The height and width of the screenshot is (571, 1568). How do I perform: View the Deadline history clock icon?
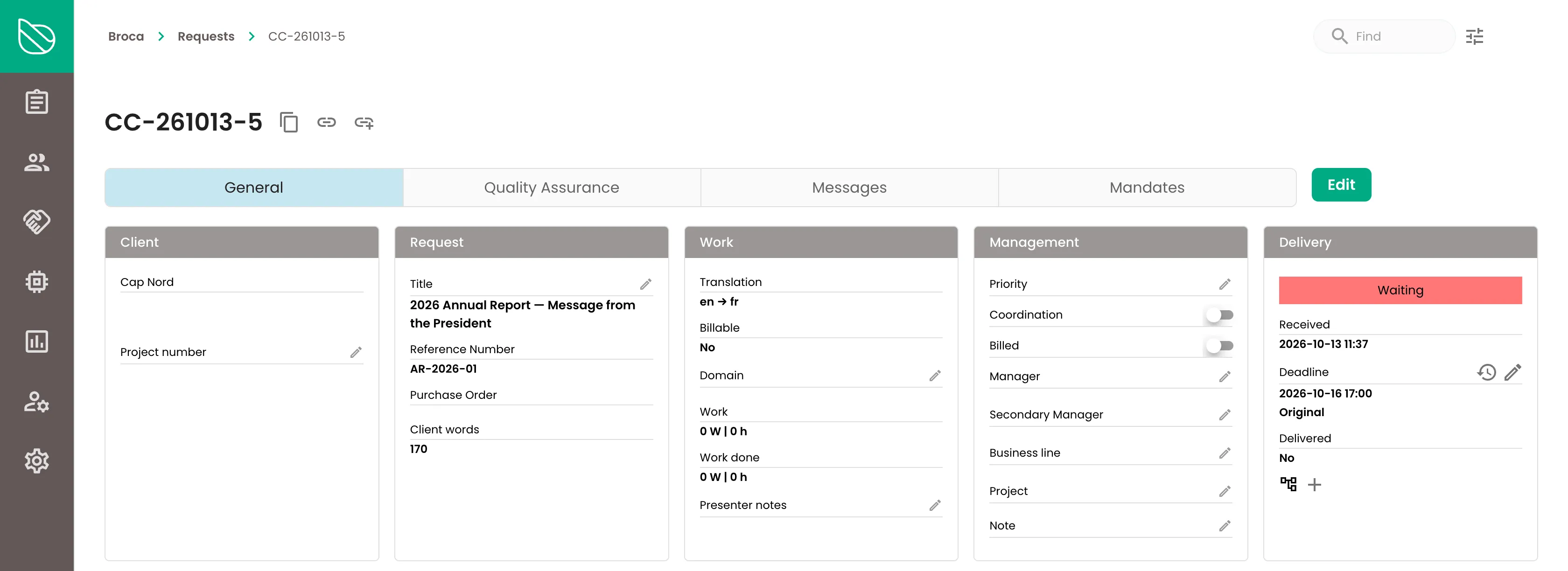(1486, 372)
